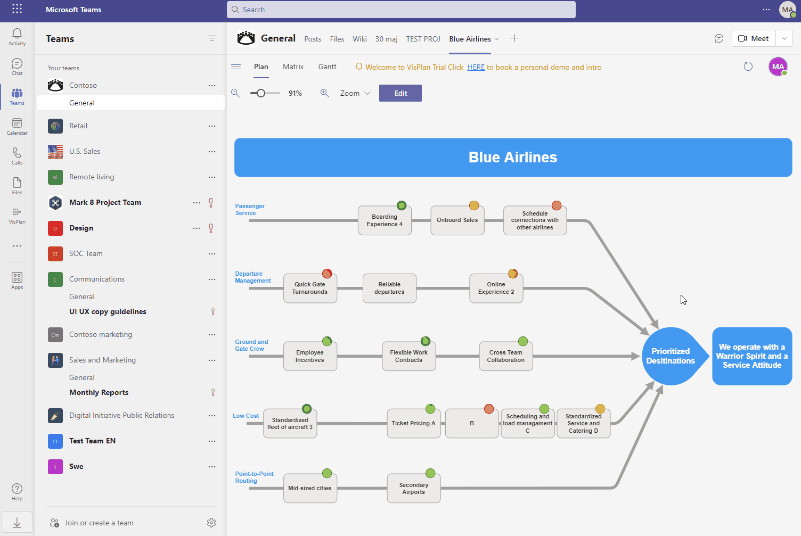Open the TEST PROJ tab
The height and width of the screenshot is (536, 801).
click(423, 39)
